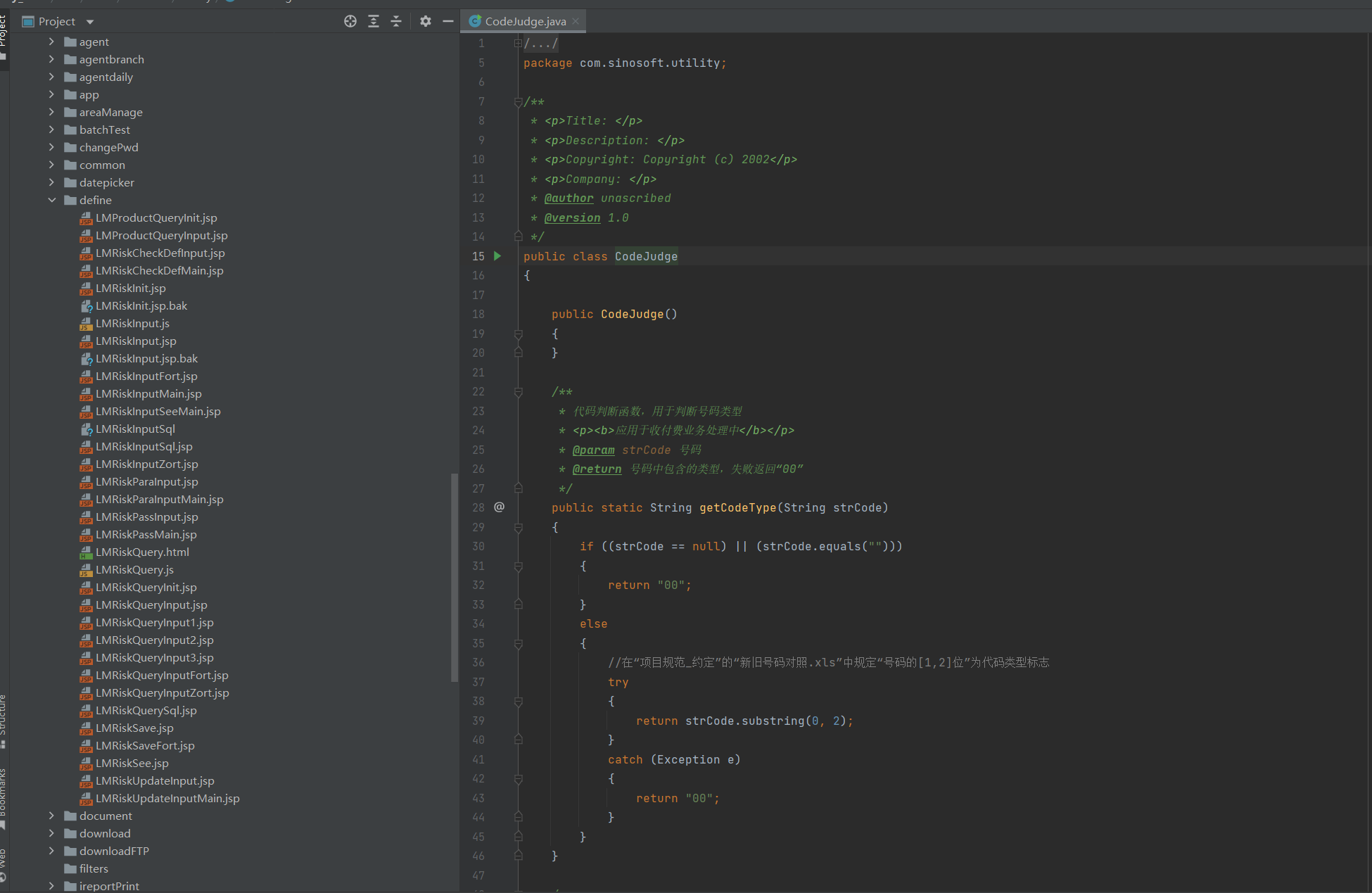This screenshot has height=893, width=1372.
Task: Click the green run gutter icon on line 15
Action: [x=497, y=256]
